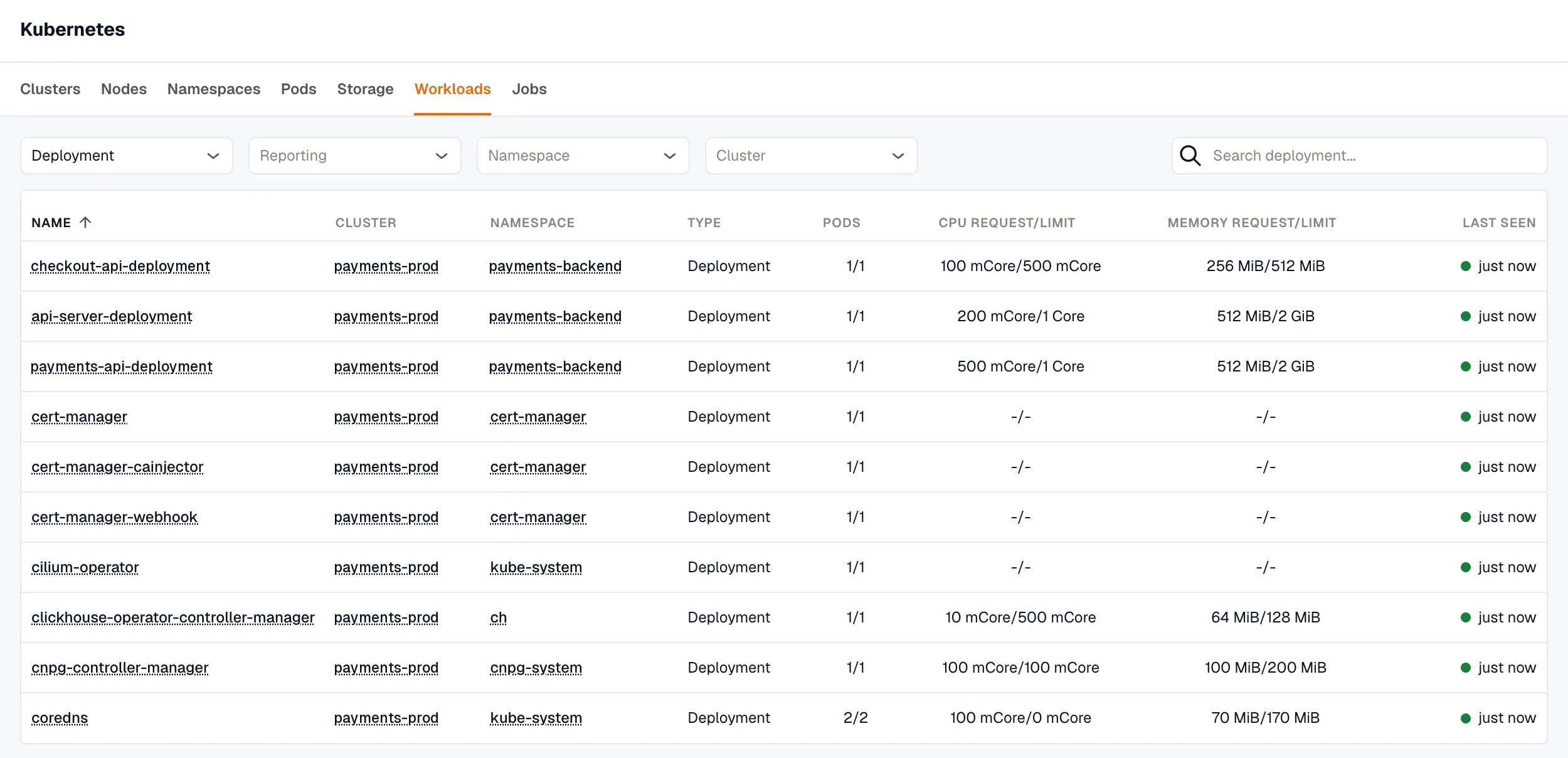The width and height of the screenshot is (1568, 758).
Task: Open cilium-operator deployment link
Action: tap(85, 567)
